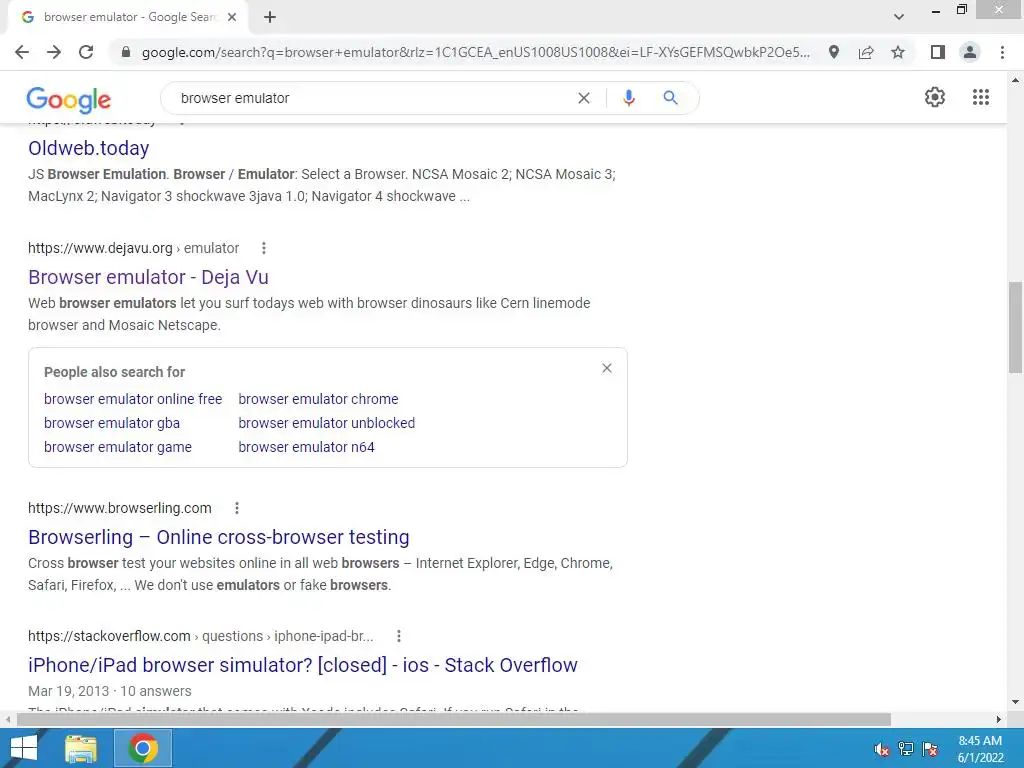Toggle the Chrome side panel
Viewport: 1024px width, 768px height.
[938, 52]
